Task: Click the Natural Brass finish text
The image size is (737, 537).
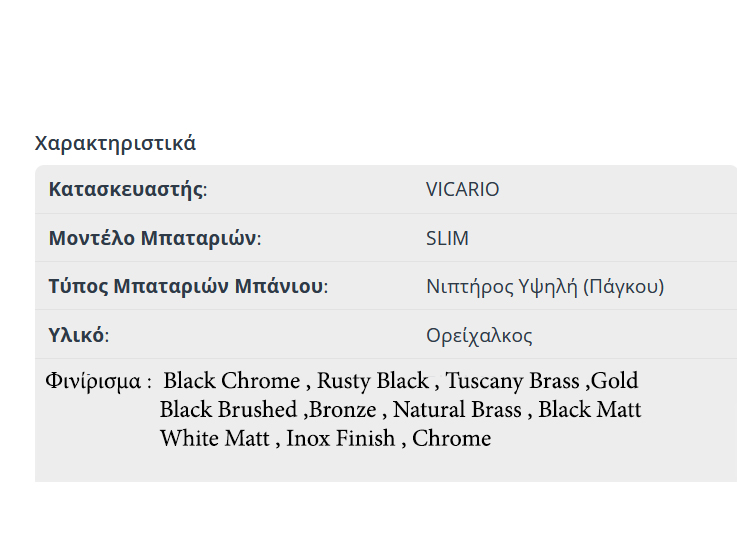Action: (x=457, y=410)
